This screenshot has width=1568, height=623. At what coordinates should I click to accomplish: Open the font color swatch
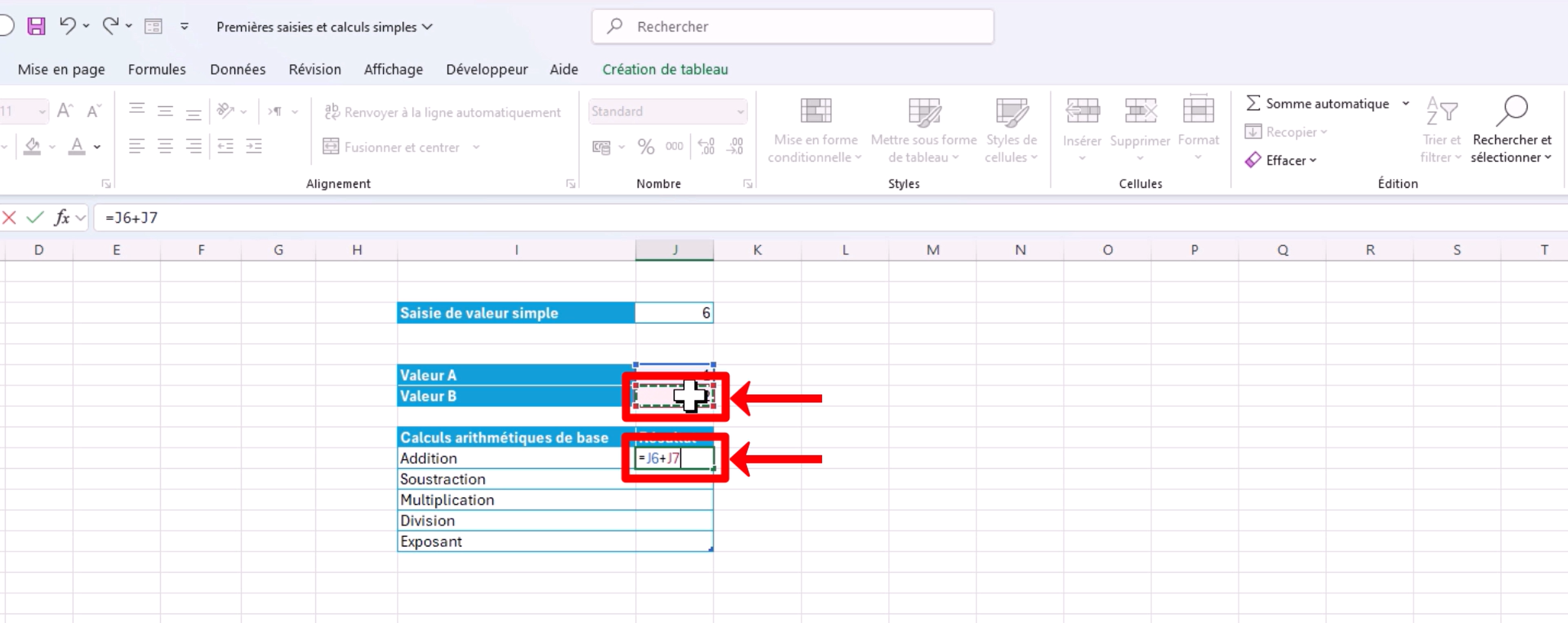77,147
